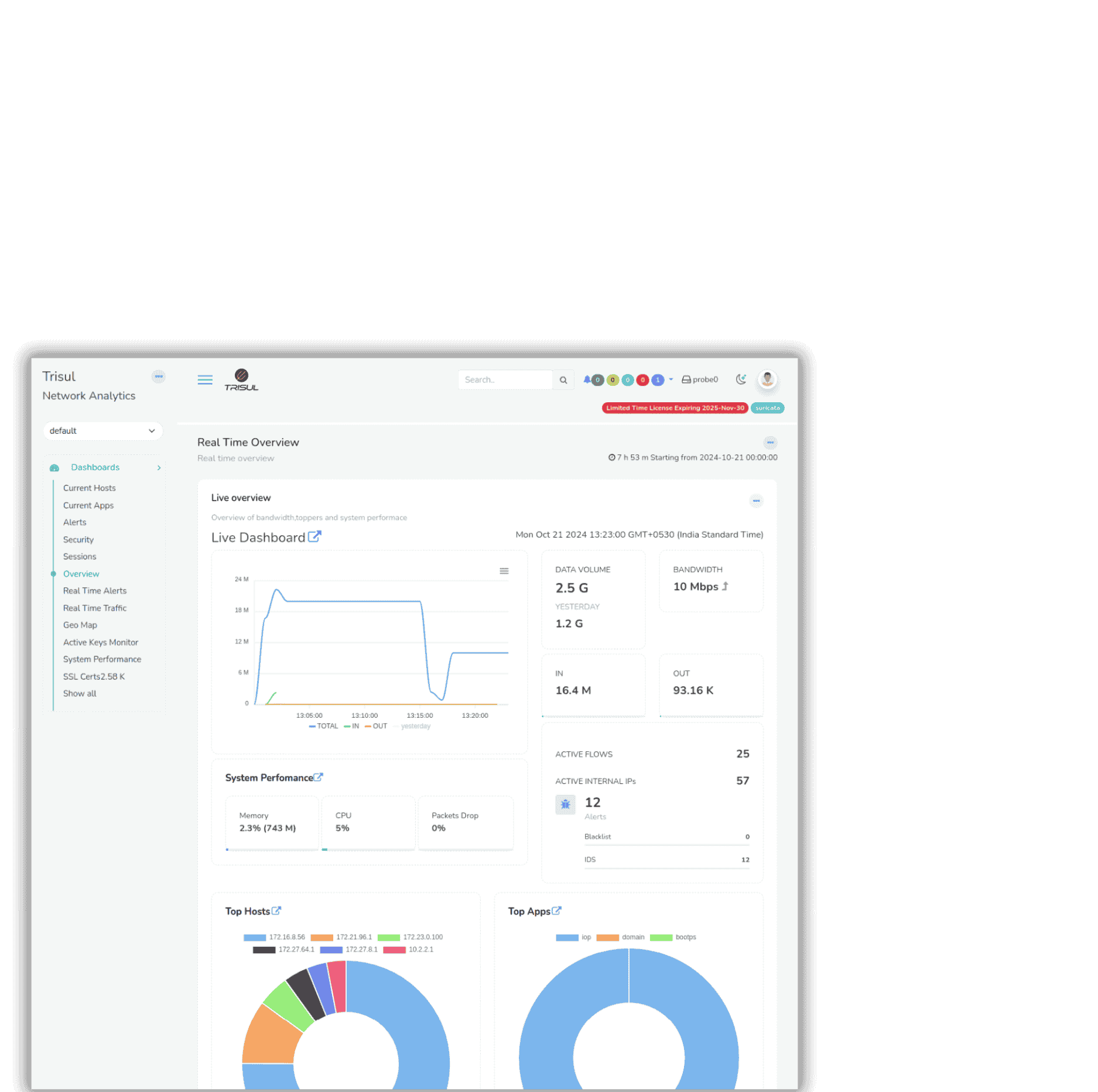1098x1092 pixels.
Task: Click the suricata badge
Action: [767, 408]
